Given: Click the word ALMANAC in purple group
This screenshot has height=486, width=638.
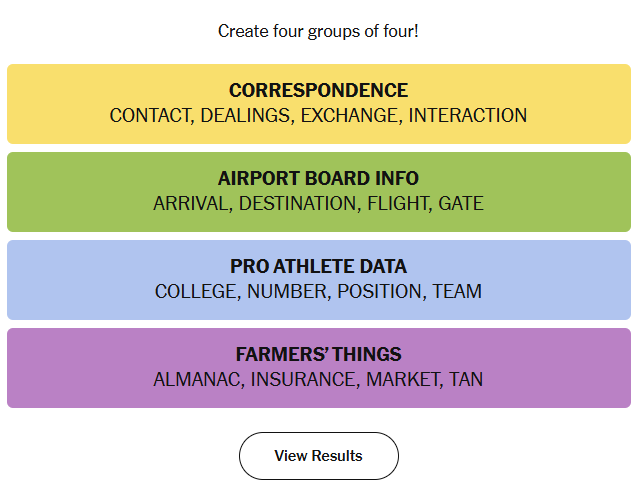Looking at the screenshot, I should click(x=197, y=379).
